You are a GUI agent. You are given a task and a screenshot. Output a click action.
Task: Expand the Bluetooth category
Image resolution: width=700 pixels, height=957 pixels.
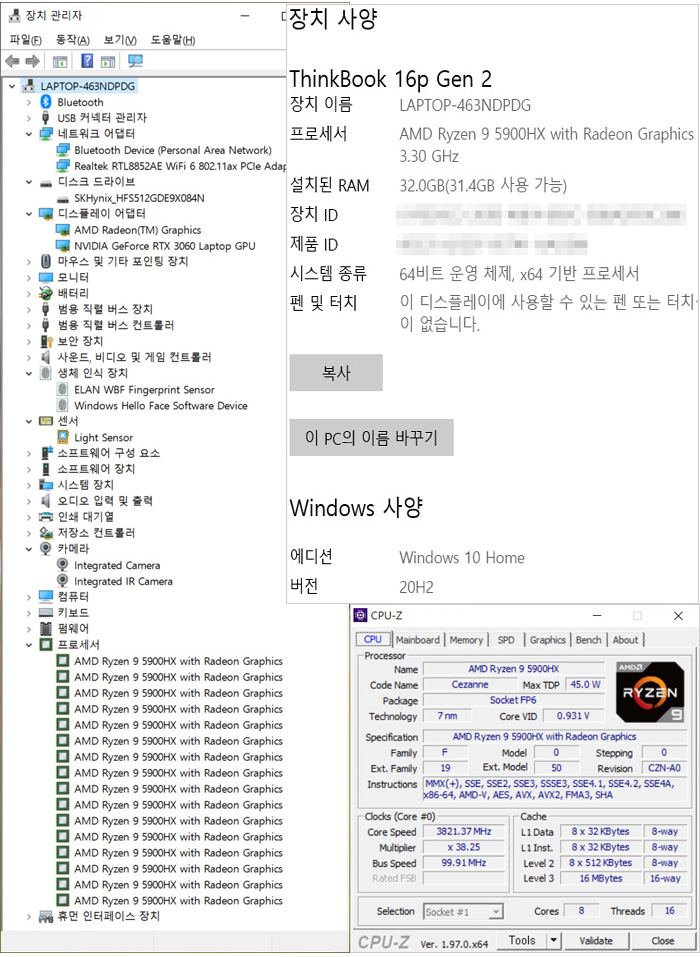coord(27,102)
